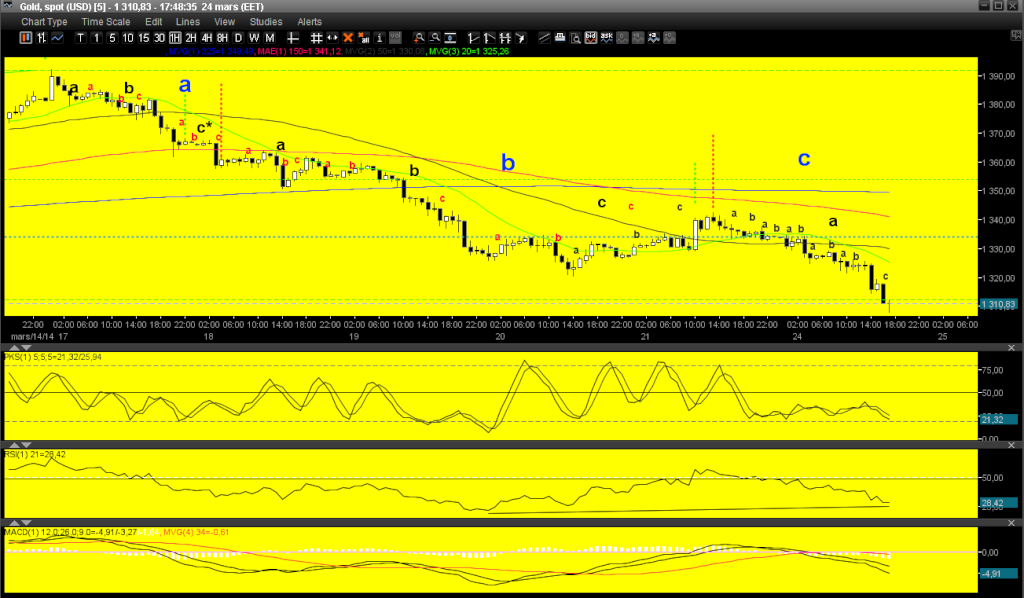
Task: Switch to monthly (M) time scale
Action: pos(270,38)
